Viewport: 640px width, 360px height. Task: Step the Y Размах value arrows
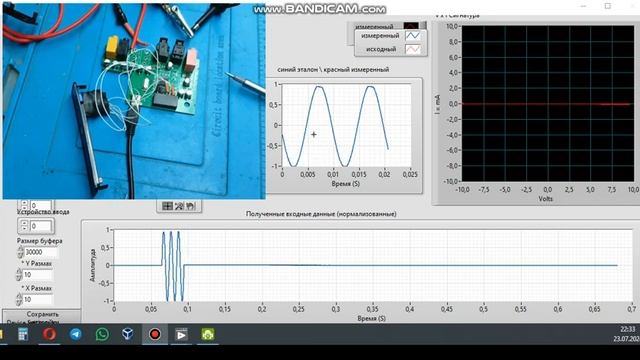click(19, 275)
